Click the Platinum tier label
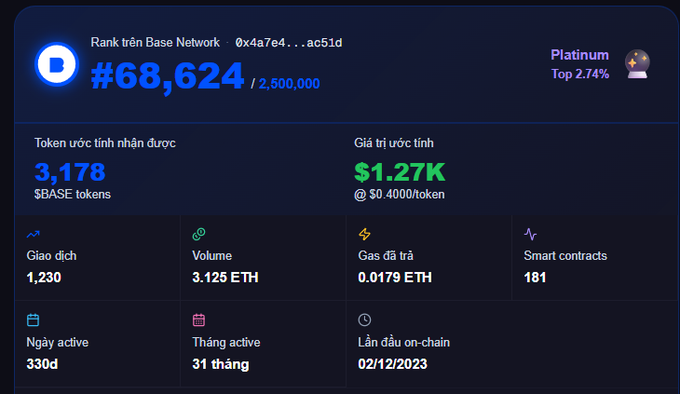Screen dimensions: 680x394 click(579, 55)
